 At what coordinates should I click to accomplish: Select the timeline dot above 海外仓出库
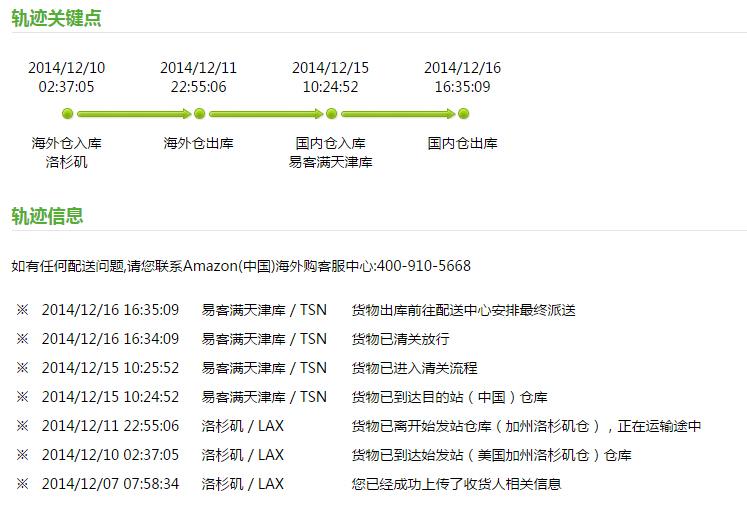click(x=200, y=114)
